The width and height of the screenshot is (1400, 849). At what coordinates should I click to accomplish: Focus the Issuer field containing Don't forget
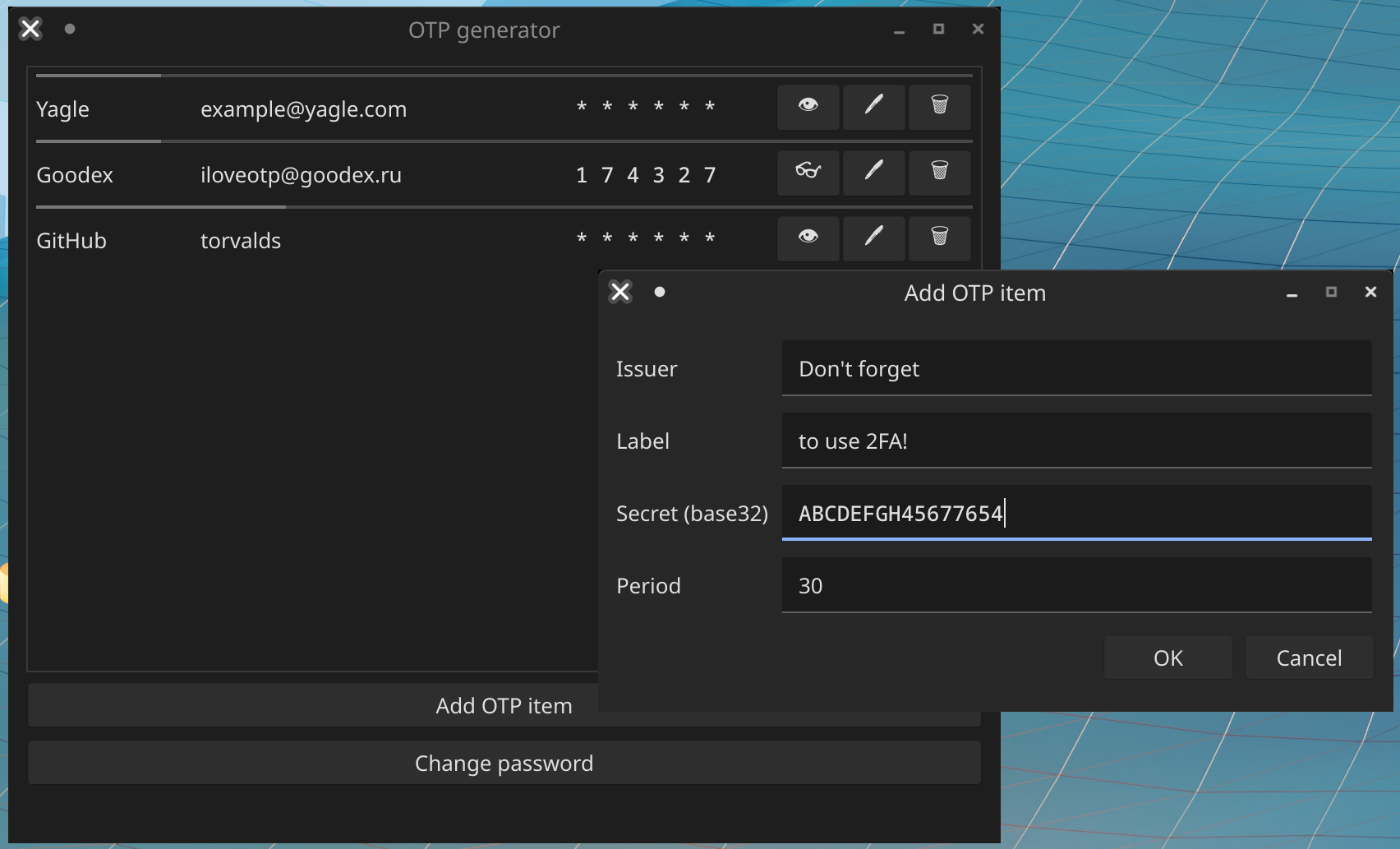pos(1076,368)
